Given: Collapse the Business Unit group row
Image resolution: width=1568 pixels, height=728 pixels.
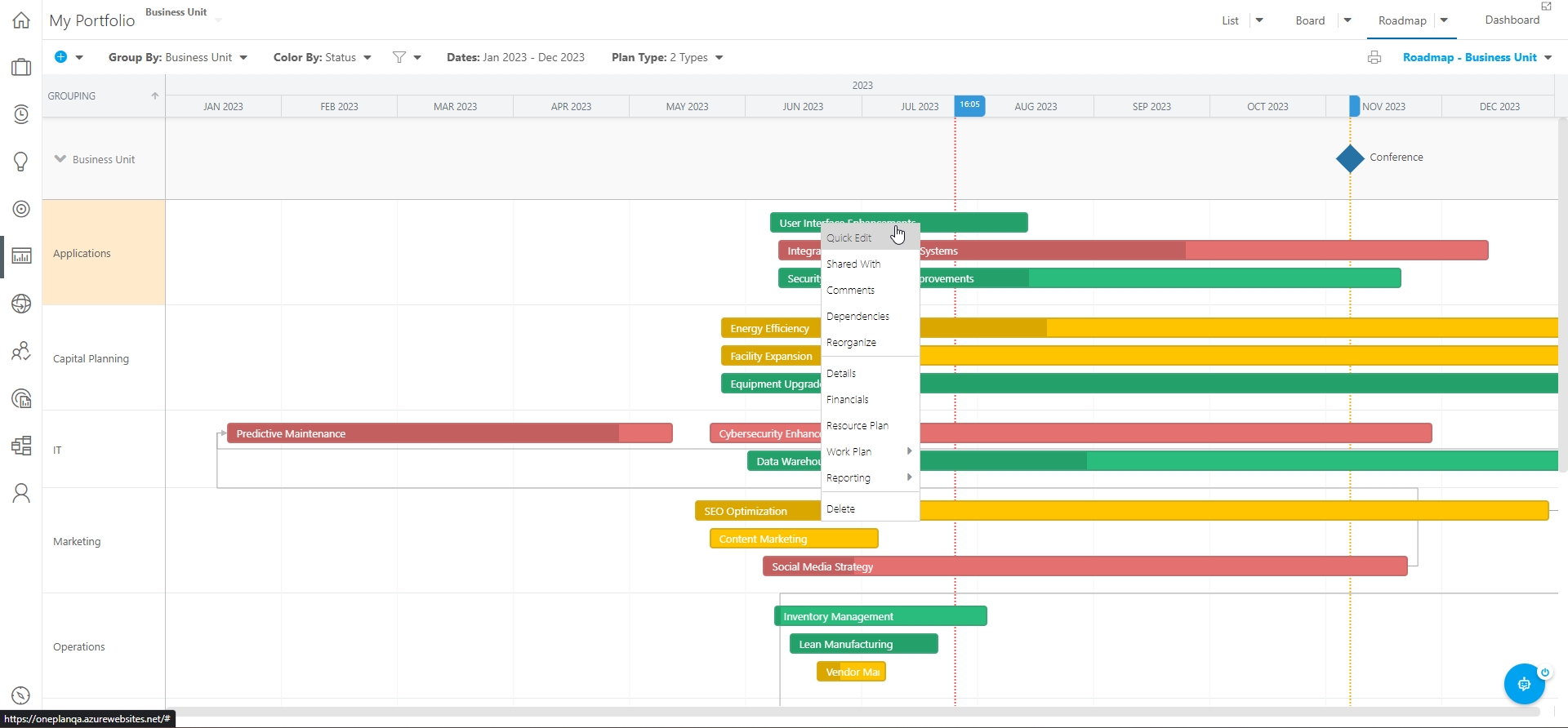Looking at the screenshot, I should pyautogui.click(x=60, y=159).
